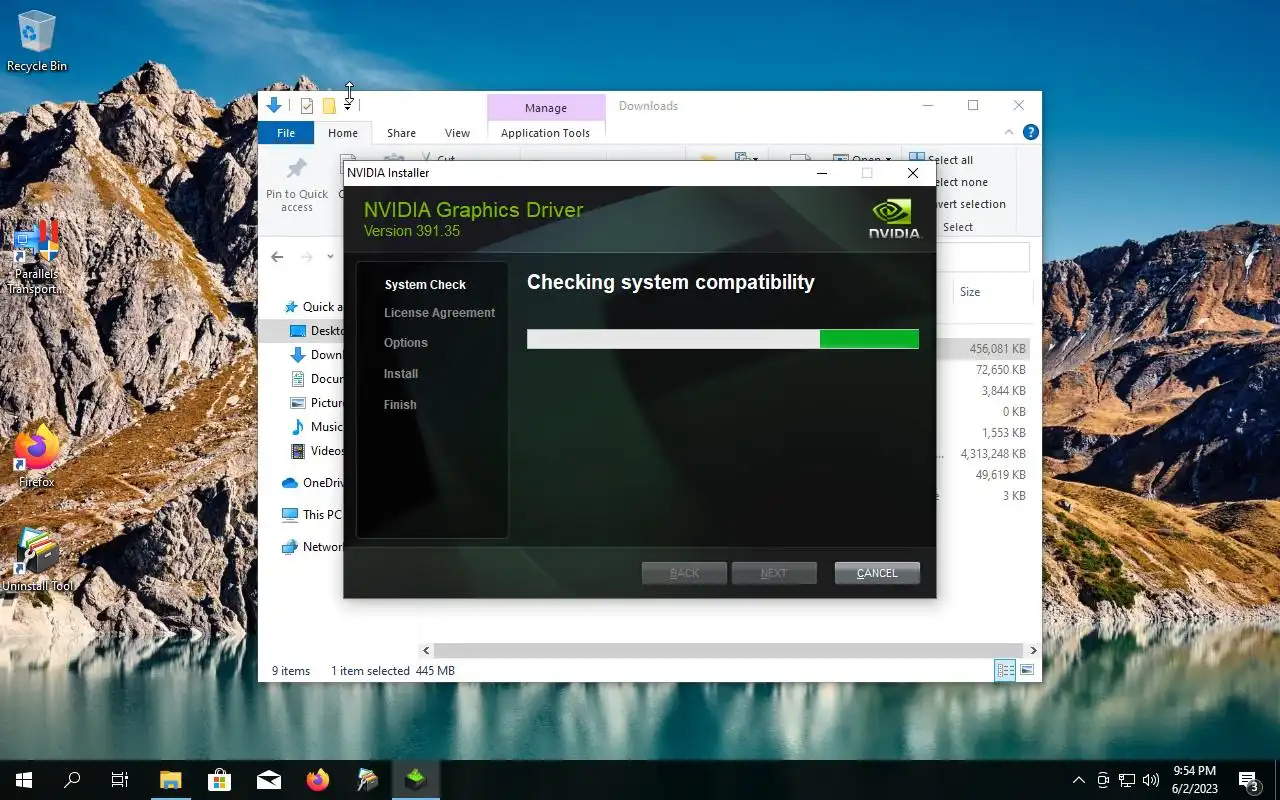
Task: Select Network in Explorer navigation pane
Action: click(x=311, y=547)
